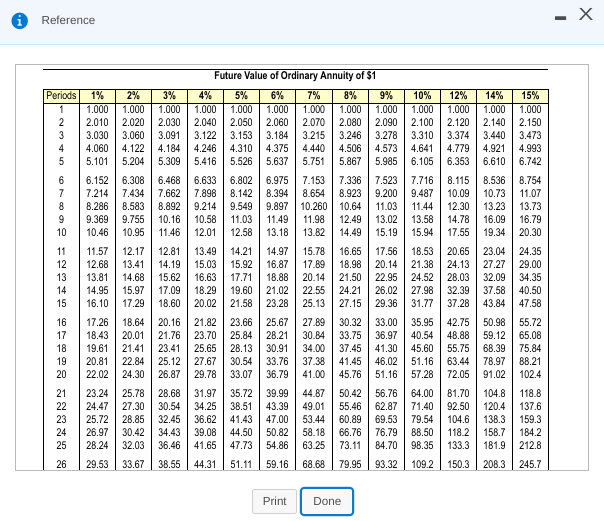The image size is (604, 521).
Task: Click the value 3.310 in the 10% column
Action: (x=422, y=136)
